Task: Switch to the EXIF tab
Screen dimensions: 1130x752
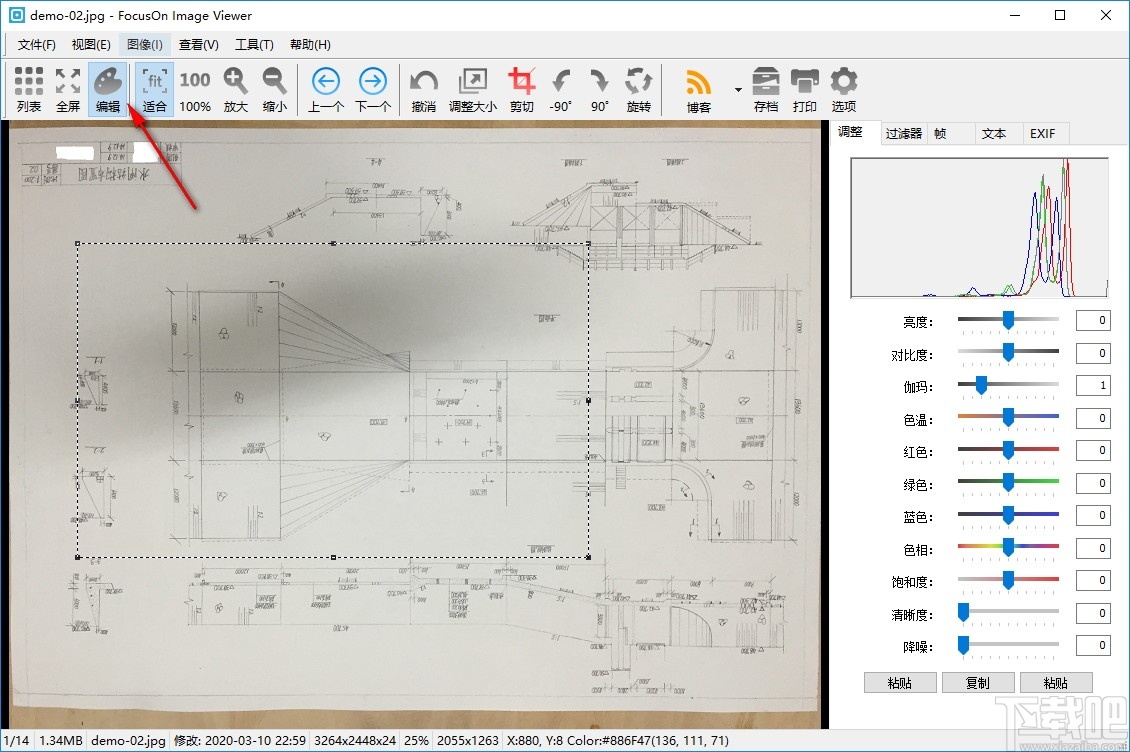Action: click(x=1045, y=132)
